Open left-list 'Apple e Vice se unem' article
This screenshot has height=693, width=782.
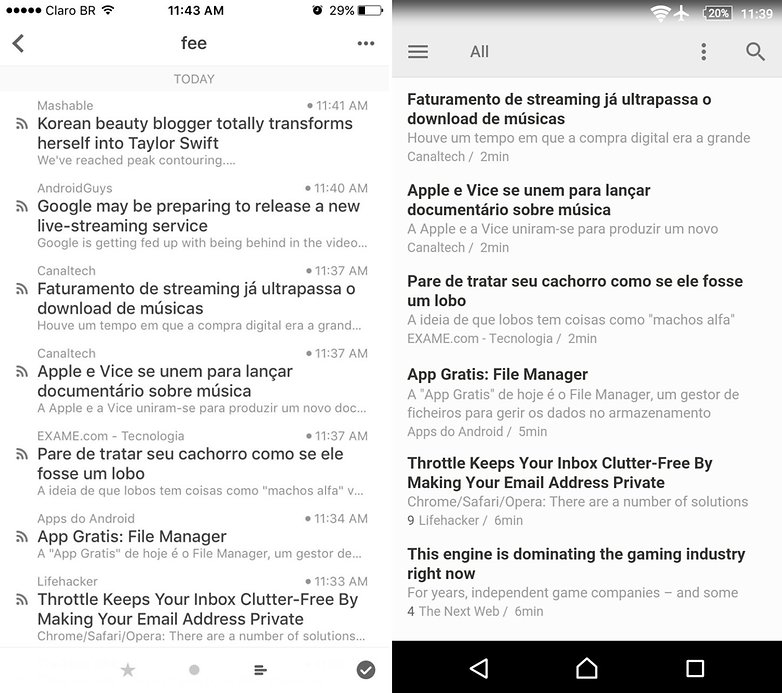[x=165, y=381]
